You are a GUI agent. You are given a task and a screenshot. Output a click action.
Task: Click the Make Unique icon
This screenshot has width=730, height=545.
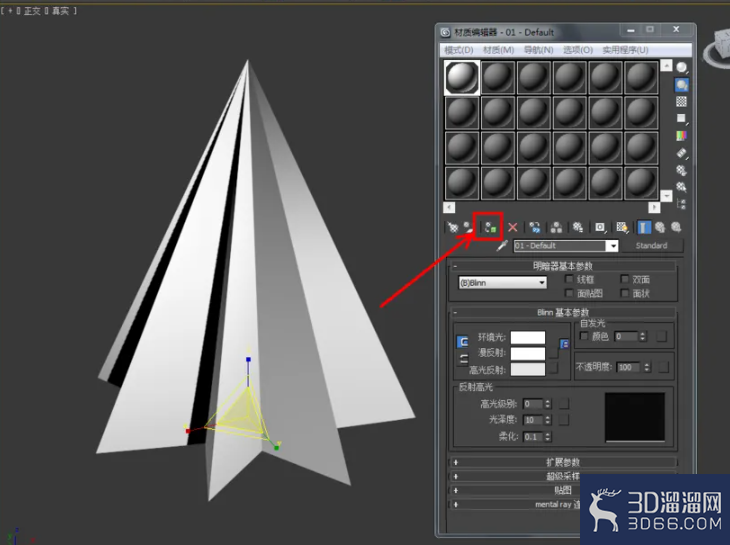556,227
